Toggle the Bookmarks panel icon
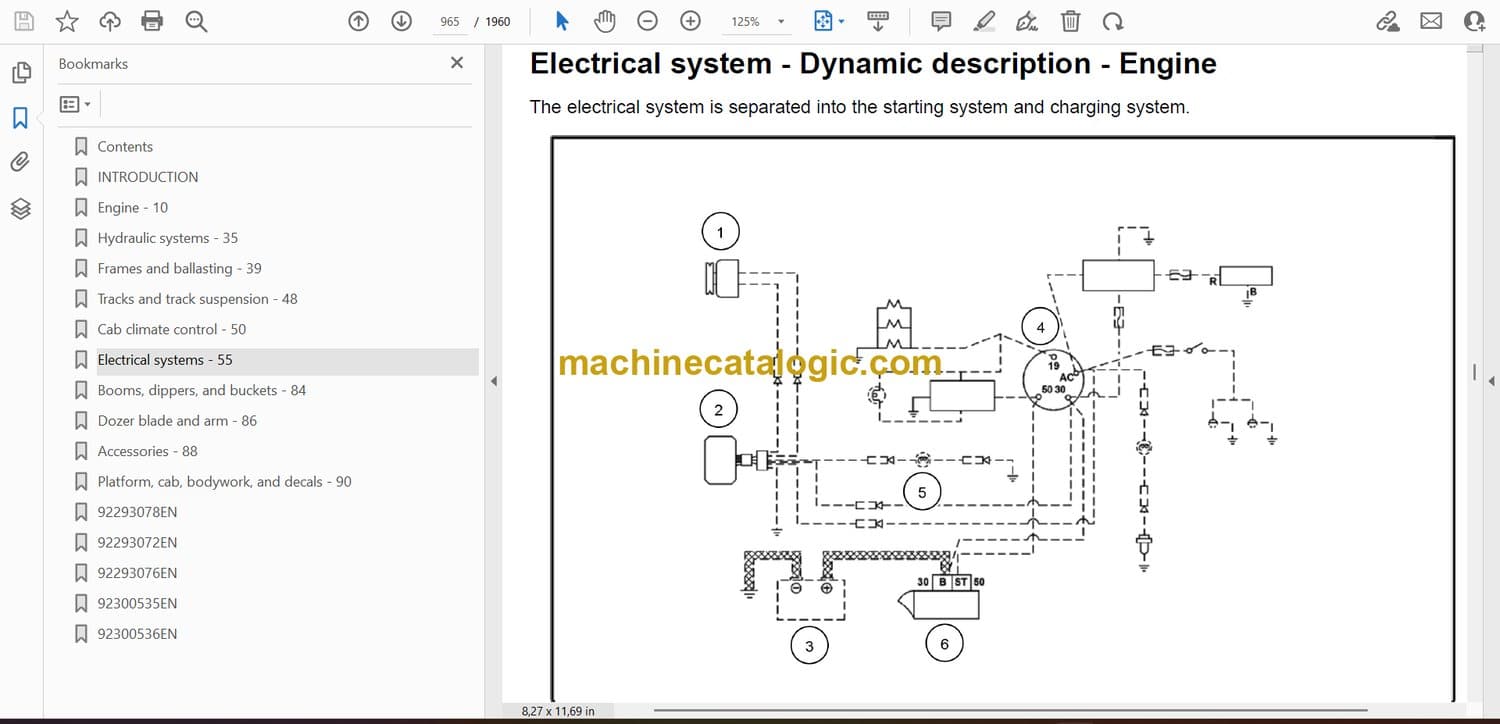1500x724 pixels. point(20,118)
